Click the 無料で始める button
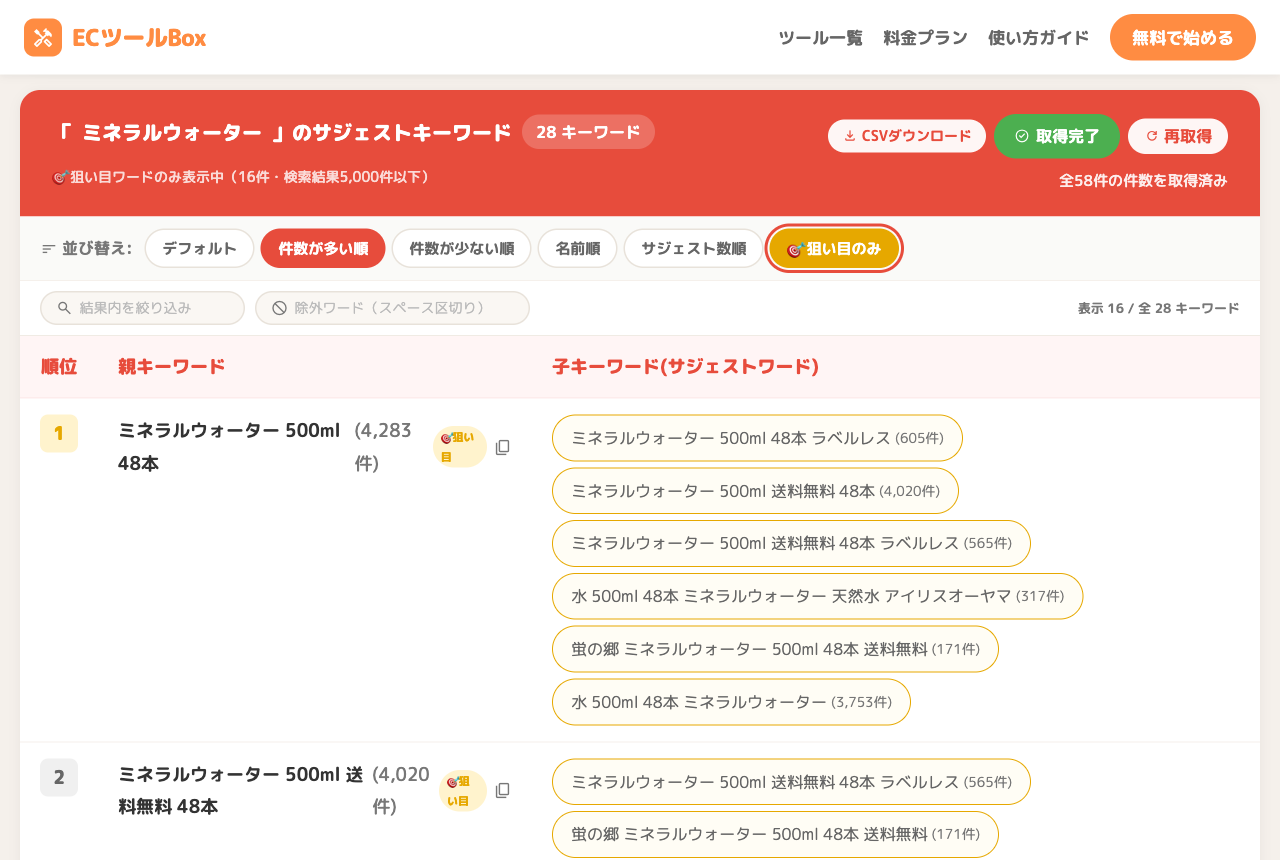The height and width of the screenshot is (860, 1280). (x=1183, y=38)
